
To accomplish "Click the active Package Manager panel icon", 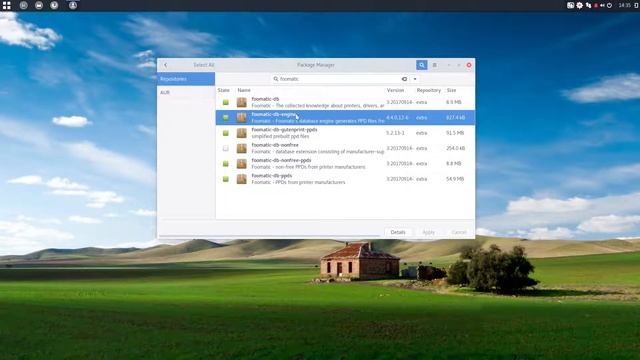I will coord(73,5).
